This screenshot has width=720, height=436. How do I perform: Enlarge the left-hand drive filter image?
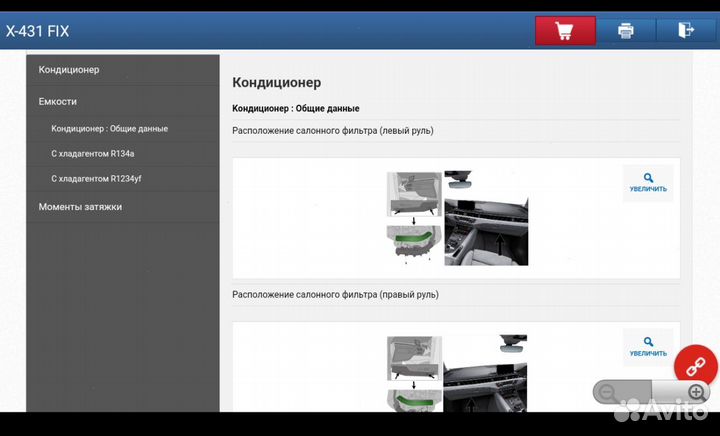648,182
